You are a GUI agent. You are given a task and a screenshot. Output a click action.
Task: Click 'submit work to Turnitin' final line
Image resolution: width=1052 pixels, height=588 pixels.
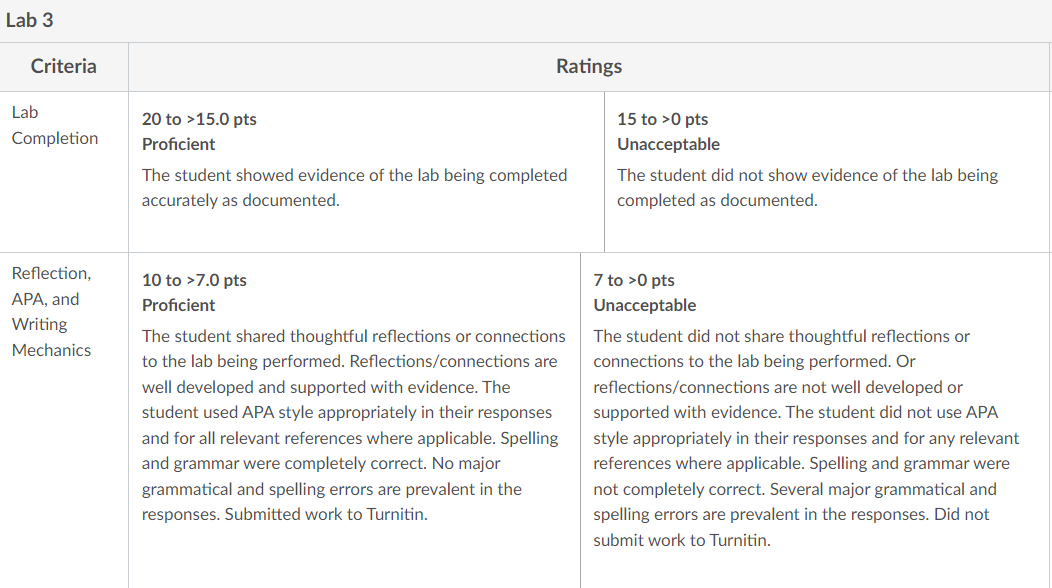[682, 540]
